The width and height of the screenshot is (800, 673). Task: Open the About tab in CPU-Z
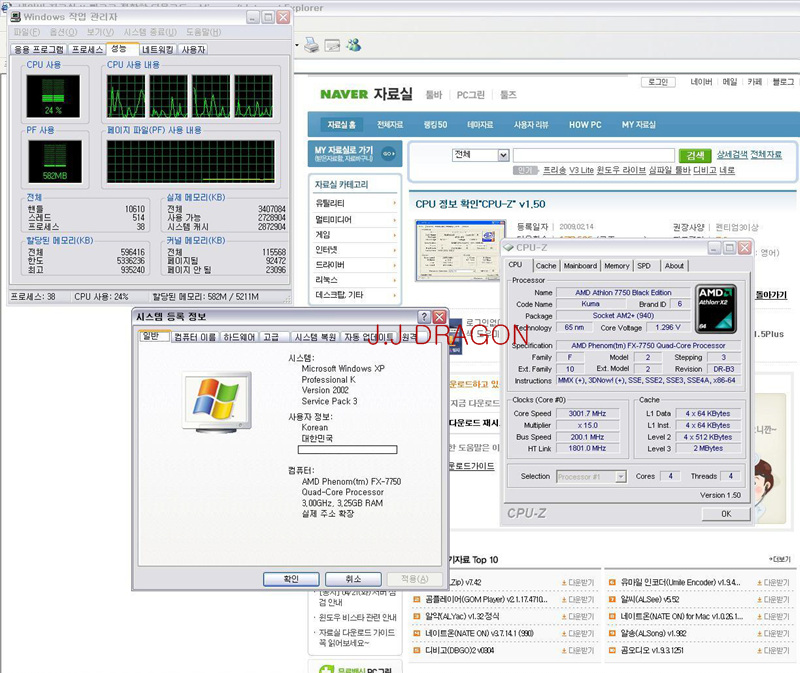coord(674,266)
